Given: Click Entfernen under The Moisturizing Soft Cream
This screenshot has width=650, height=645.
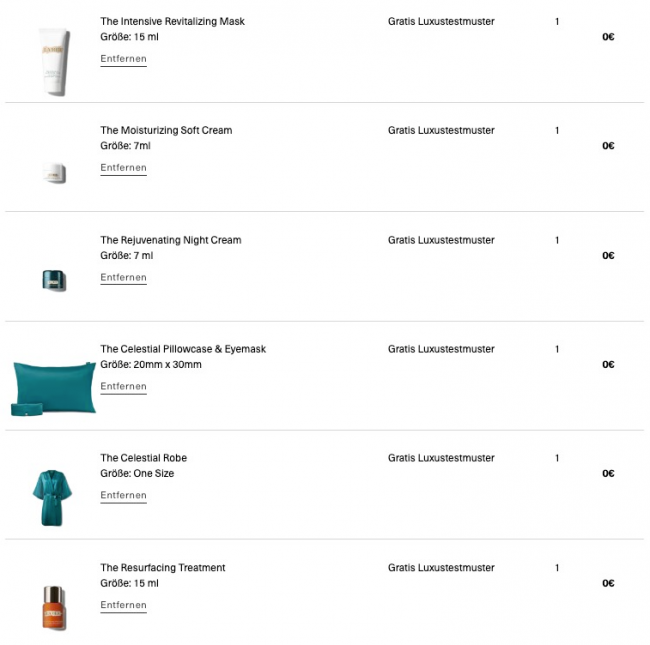Looking at the screenshot, I should [x=123, y=168].
